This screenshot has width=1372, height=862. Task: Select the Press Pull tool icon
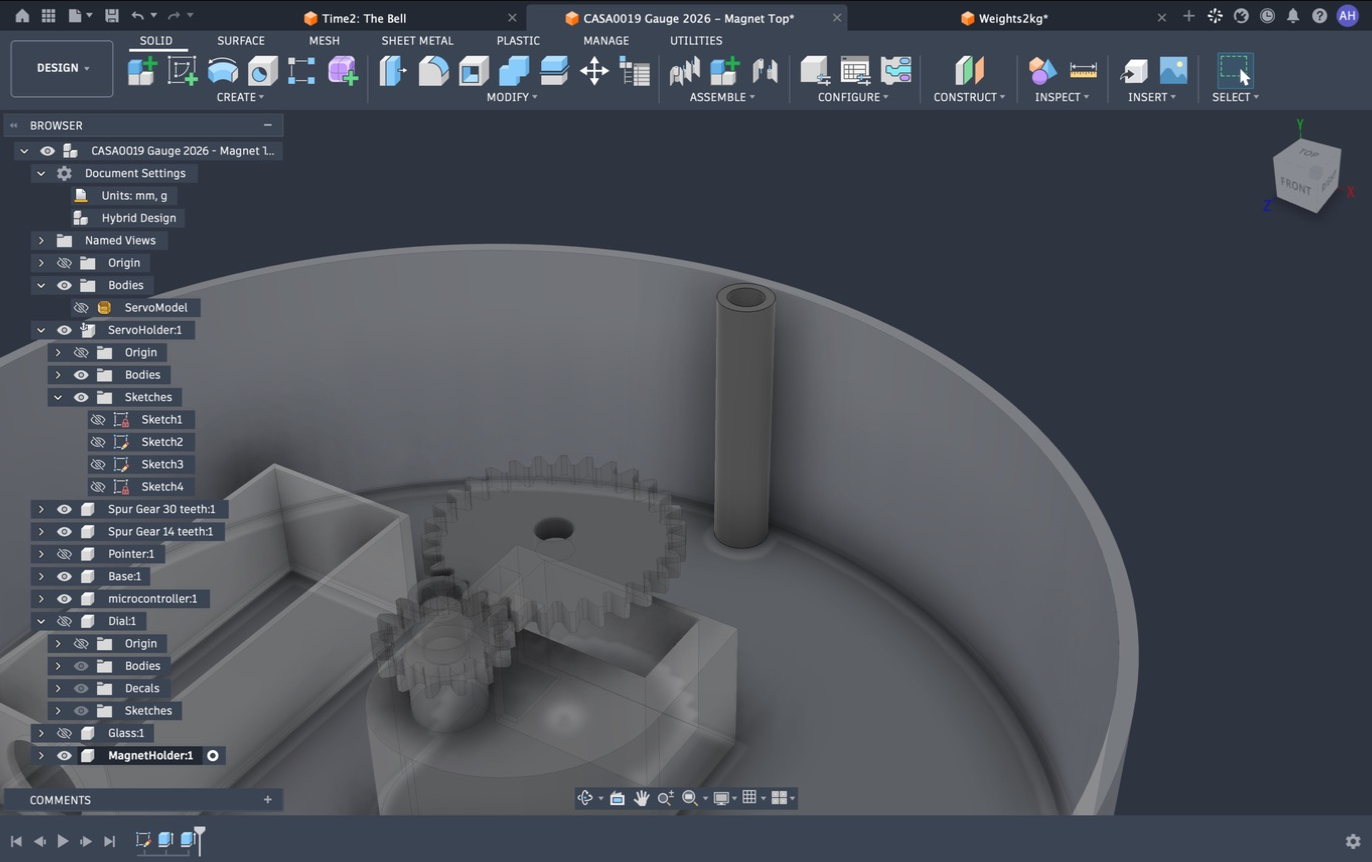tap(393, 71)
